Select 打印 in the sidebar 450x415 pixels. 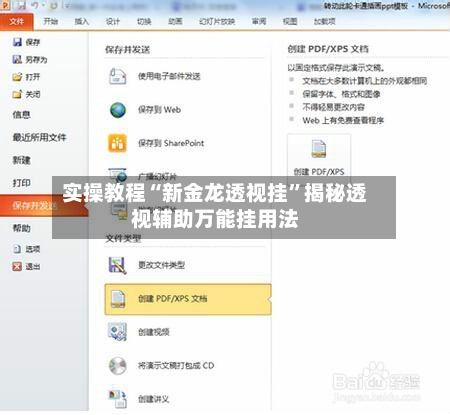[x=21, y=183]
